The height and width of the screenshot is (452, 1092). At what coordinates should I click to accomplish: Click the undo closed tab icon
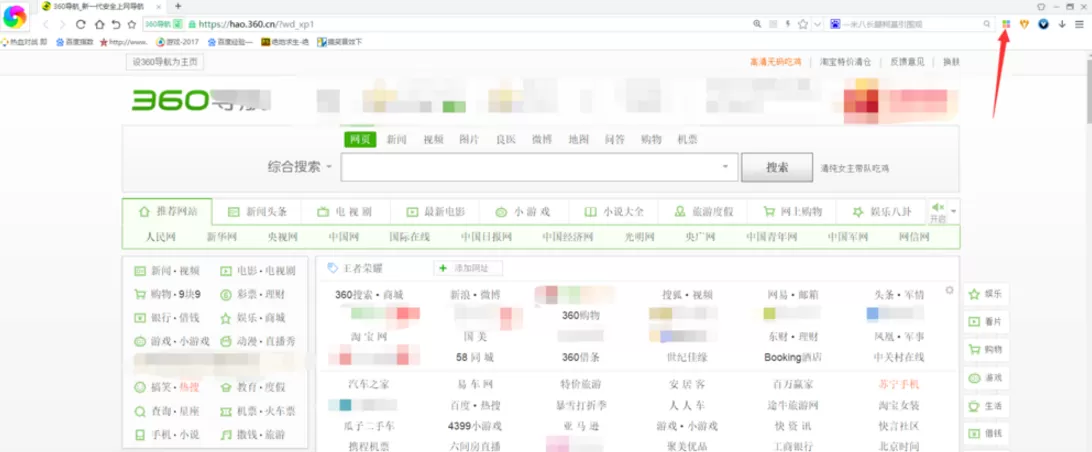click(116, 24)
